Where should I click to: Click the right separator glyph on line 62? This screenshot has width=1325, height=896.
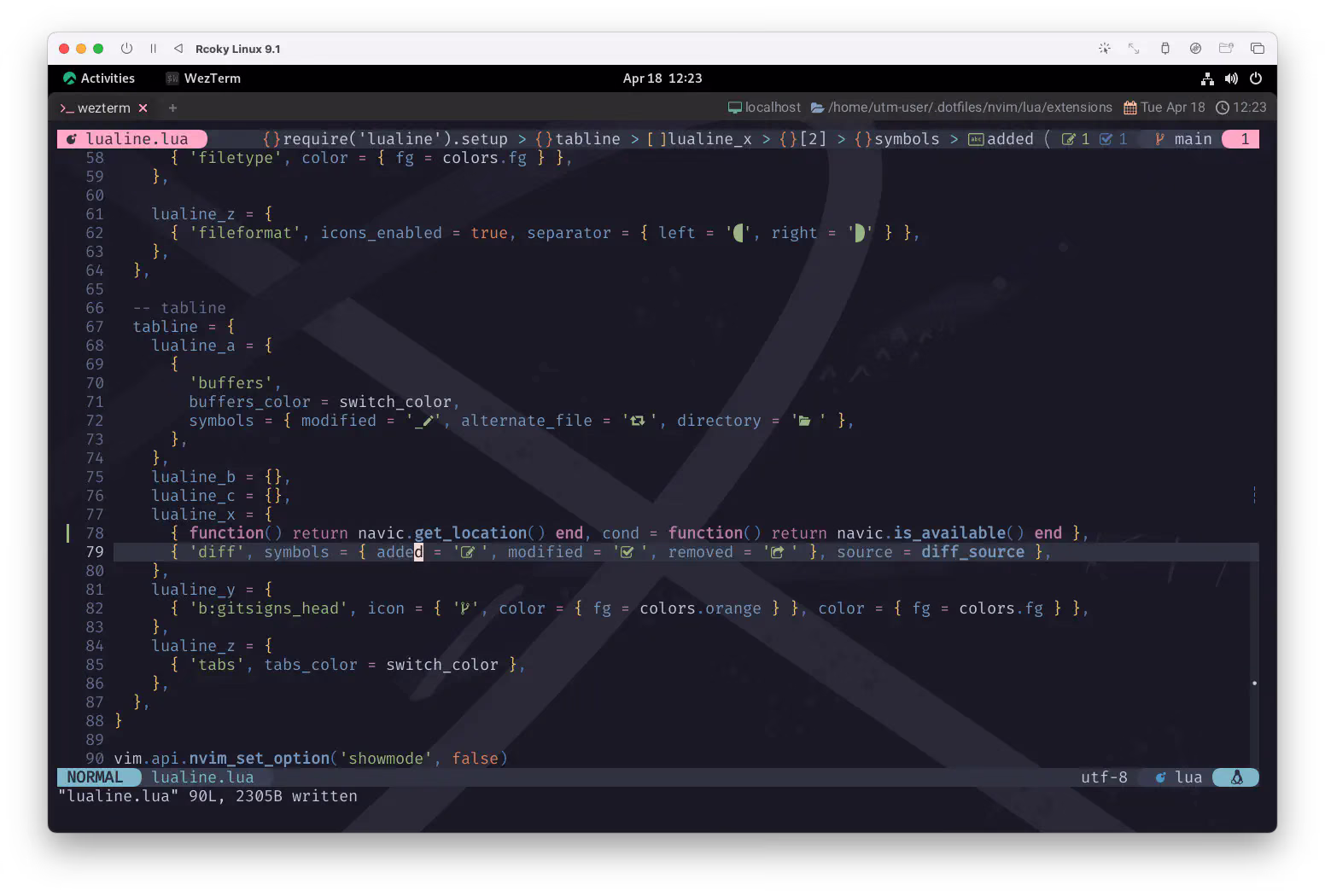[861, 233]
